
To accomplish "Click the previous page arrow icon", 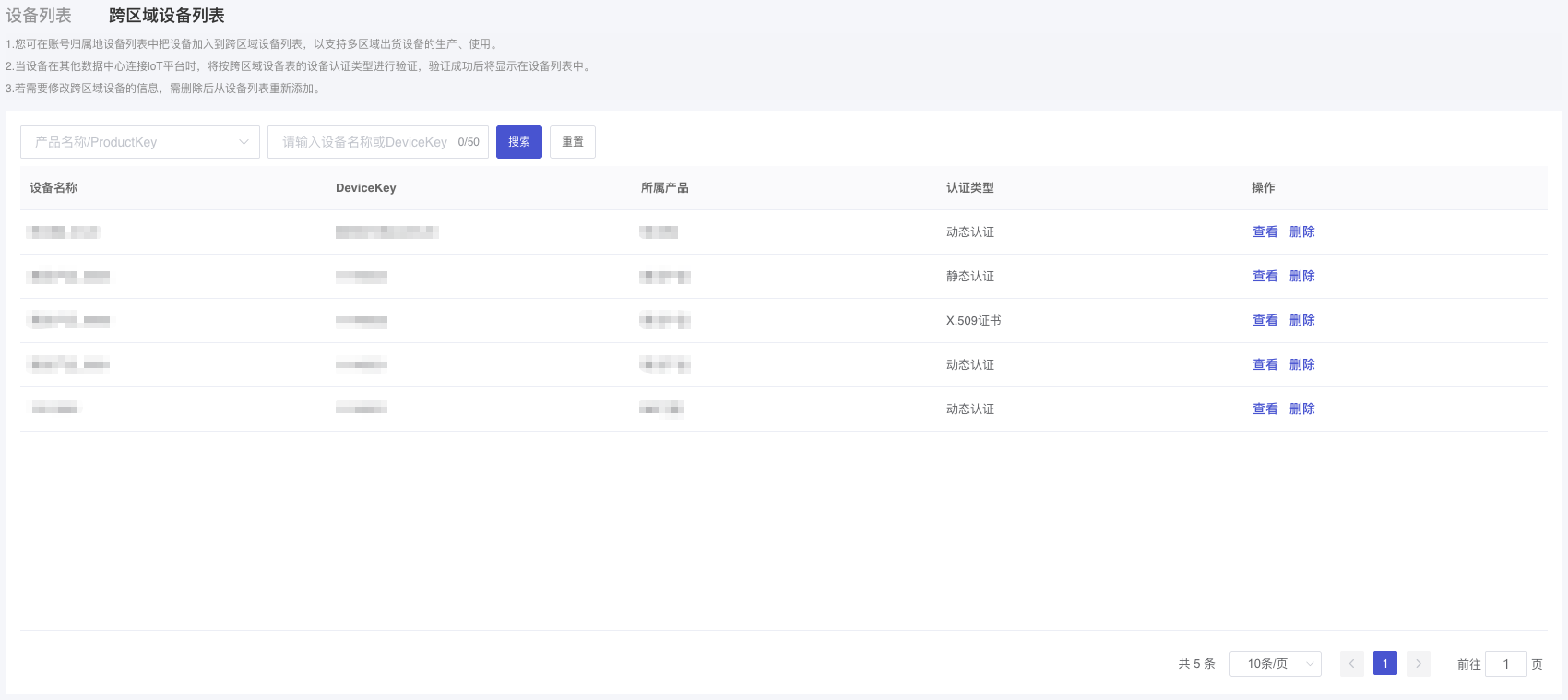I will pos(1351,664).
